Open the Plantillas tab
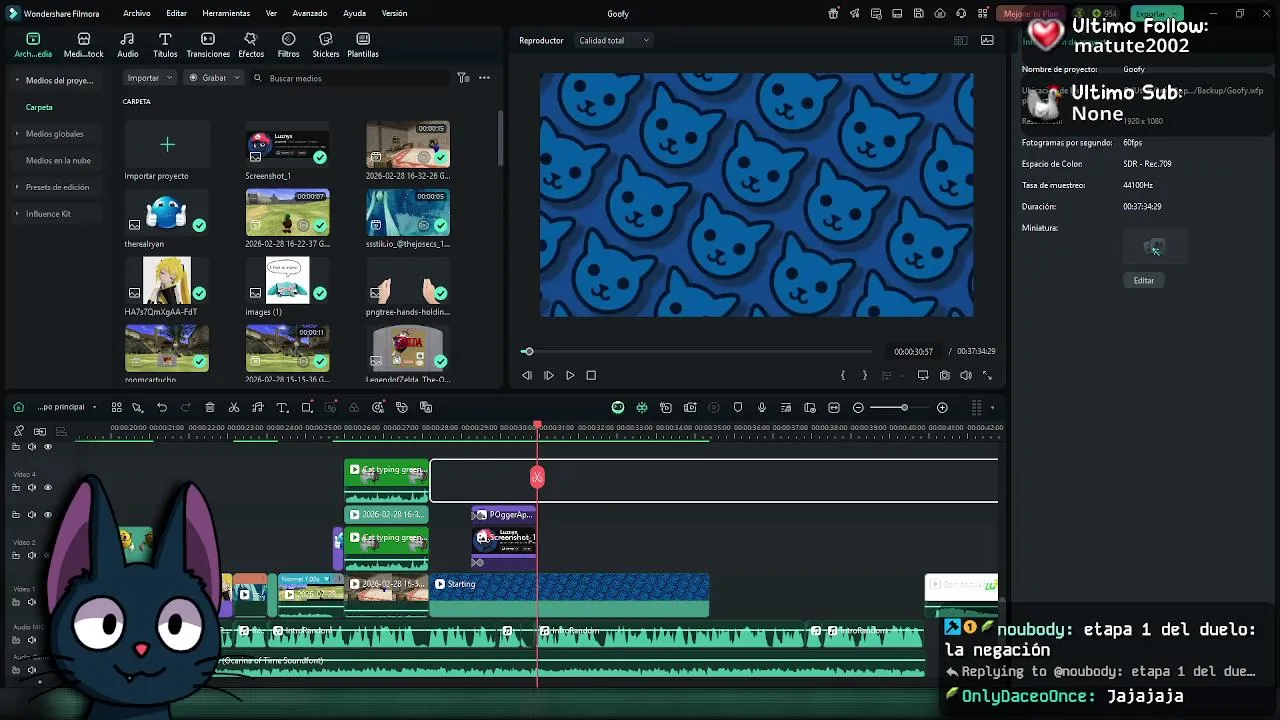This screenshot has width=1280, height=720. [363, 45]
